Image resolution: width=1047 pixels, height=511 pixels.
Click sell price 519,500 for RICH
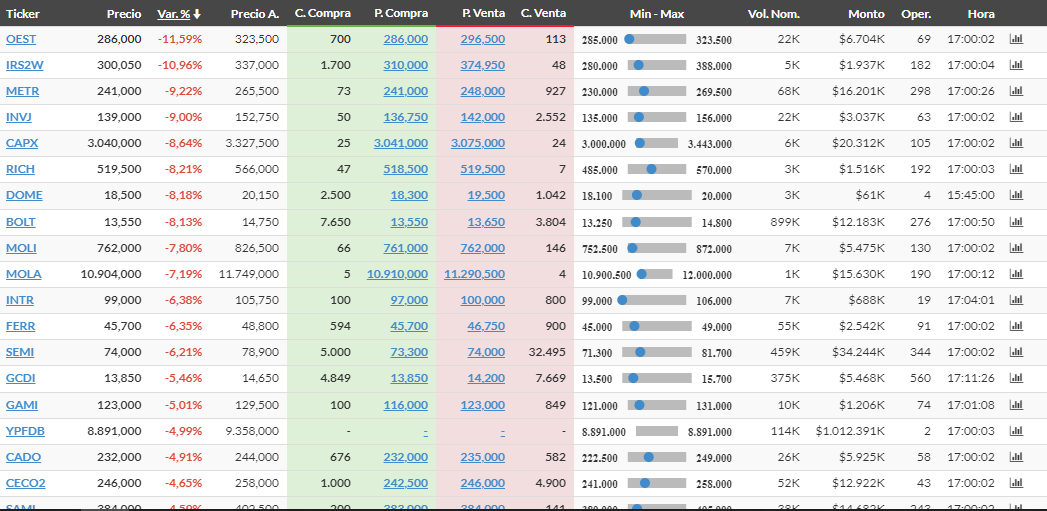point(483,170)
